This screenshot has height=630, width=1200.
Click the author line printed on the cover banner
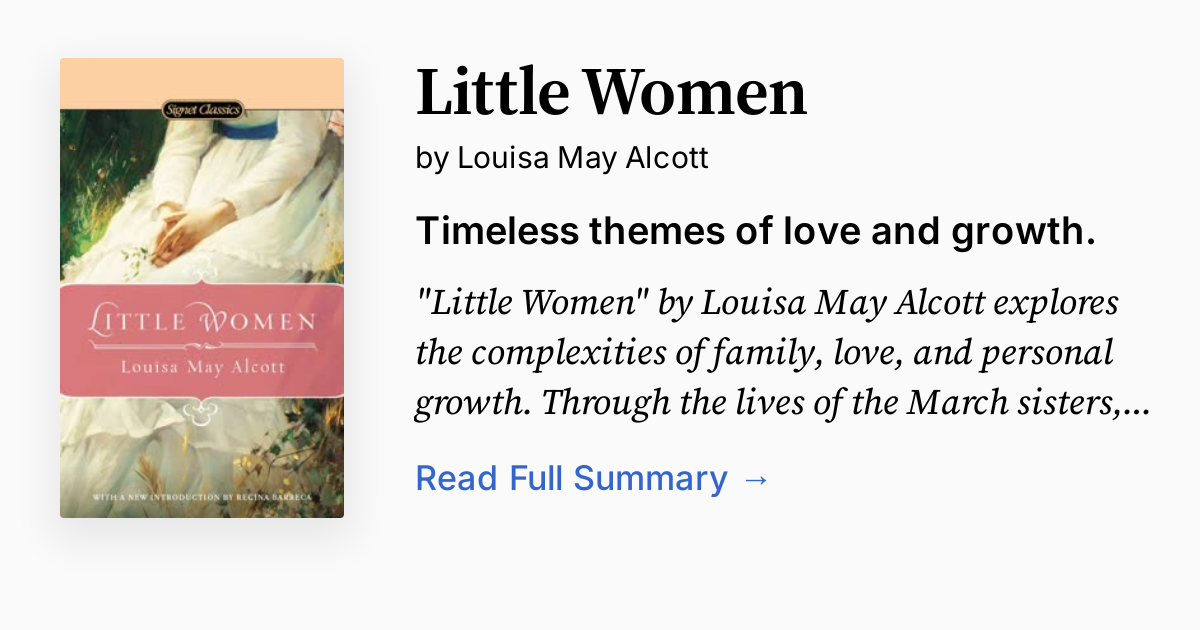click(202, 369)
